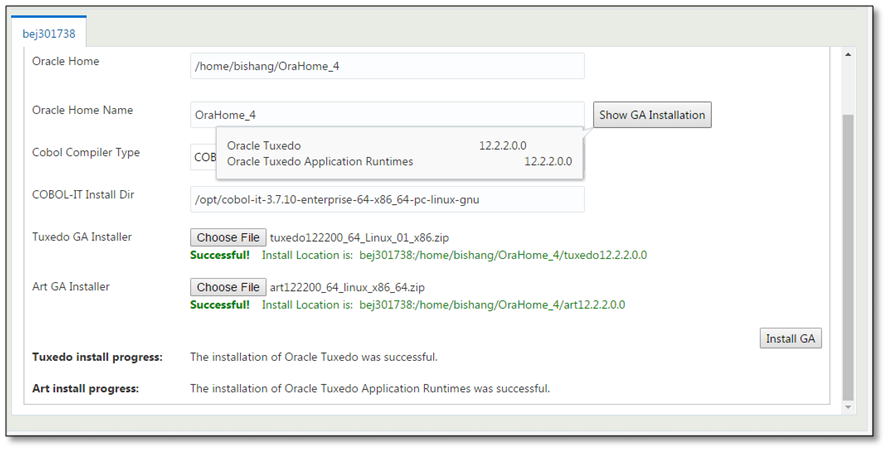
Task: Click 12.2.2.0.0 version beside Application Runtimes
Action: (x=548, y=161)
